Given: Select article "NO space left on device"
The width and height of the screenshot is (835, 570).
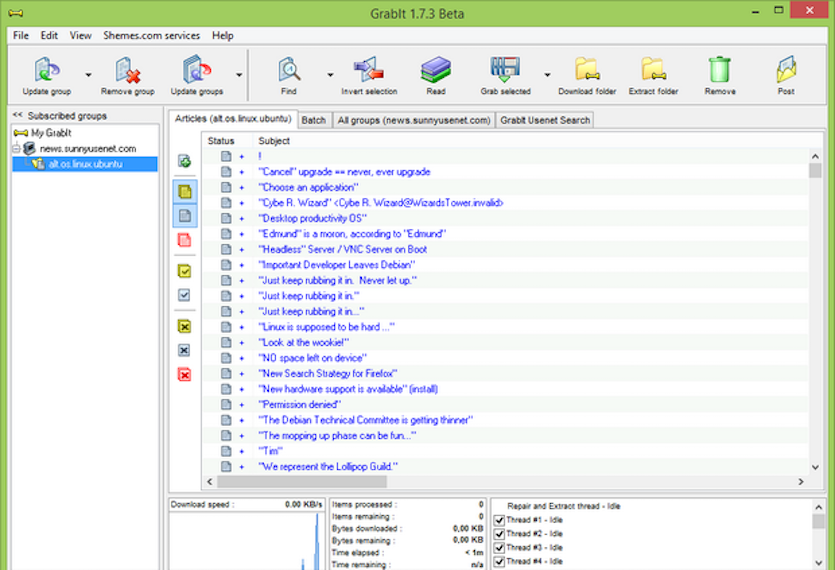Looking at the screenshot, I should [x=313, y=358].
